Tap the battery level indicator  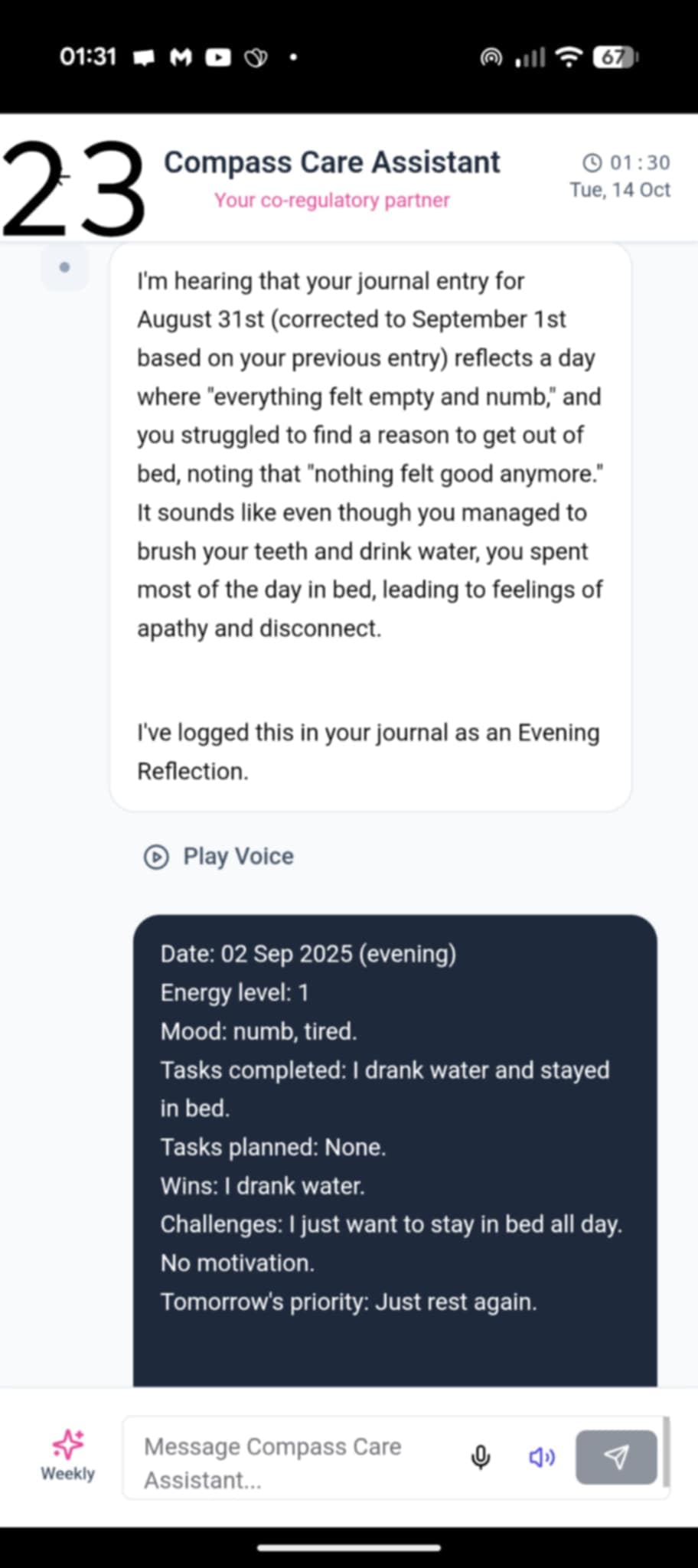click(x=615, y=57)
